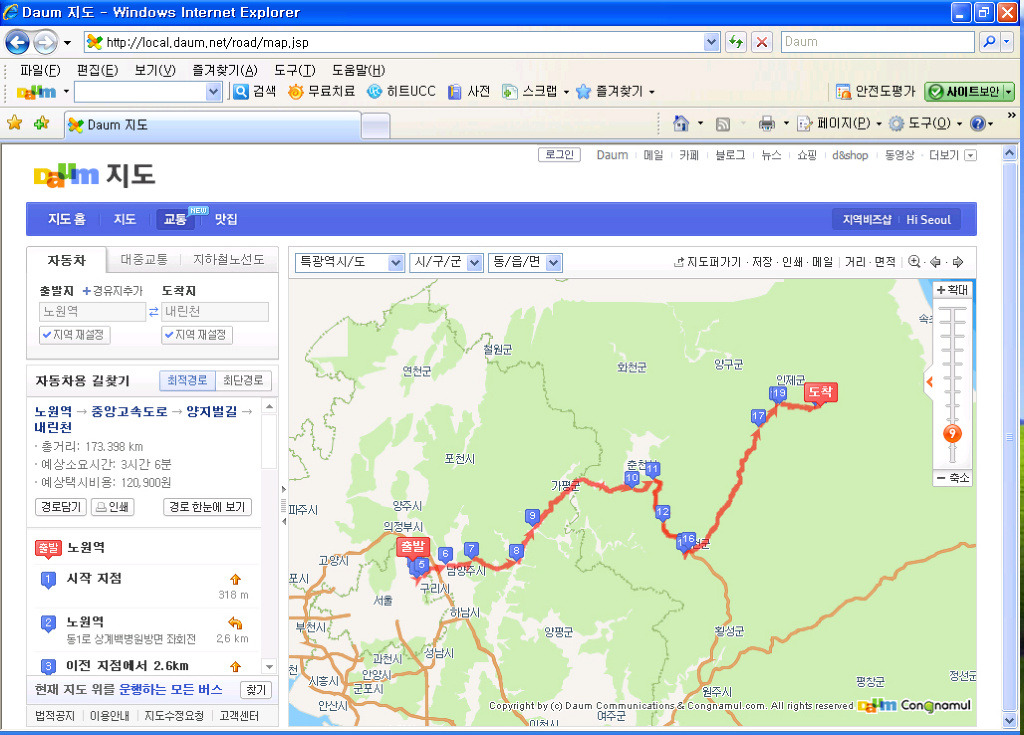Stop loading with the red X icon
Screen dimensions: 1024x735
tap(761, 42)
